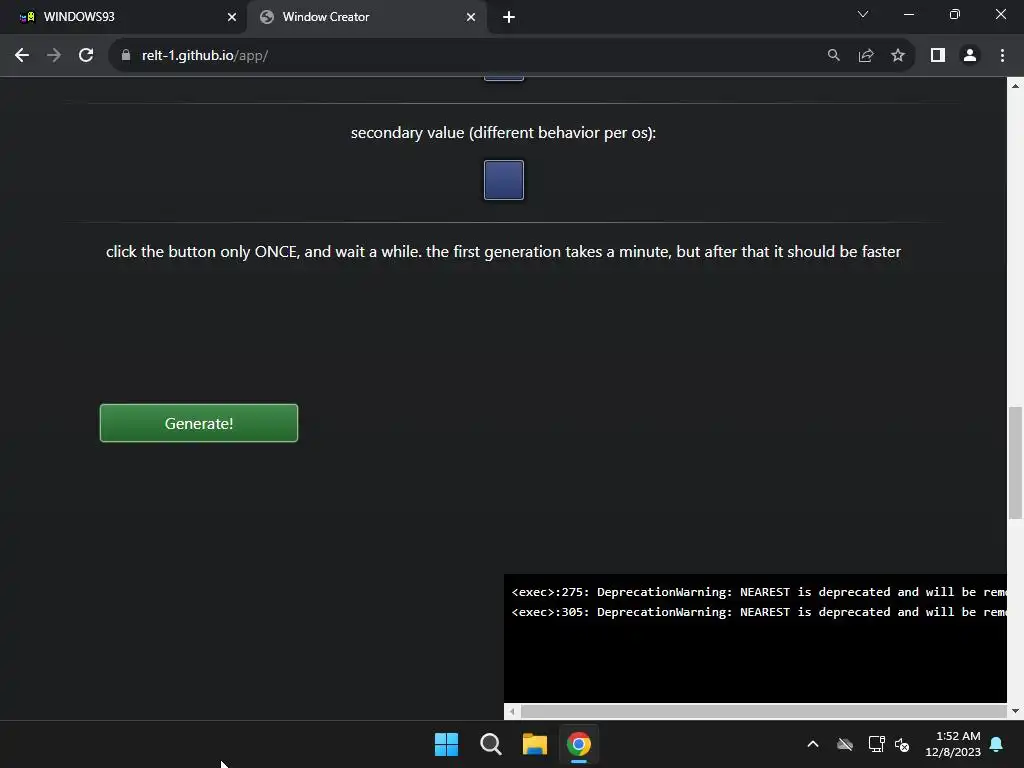Click the console horizontal scrollbar thumb
Screen dimensions: 1024x768
pos(763,711)
